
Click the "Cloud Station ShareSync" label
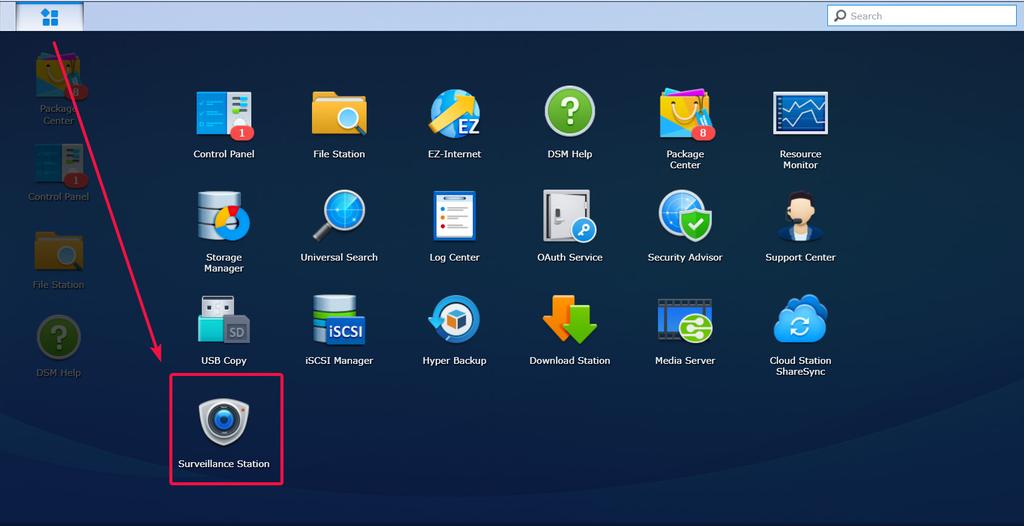[x=800, y=366]
